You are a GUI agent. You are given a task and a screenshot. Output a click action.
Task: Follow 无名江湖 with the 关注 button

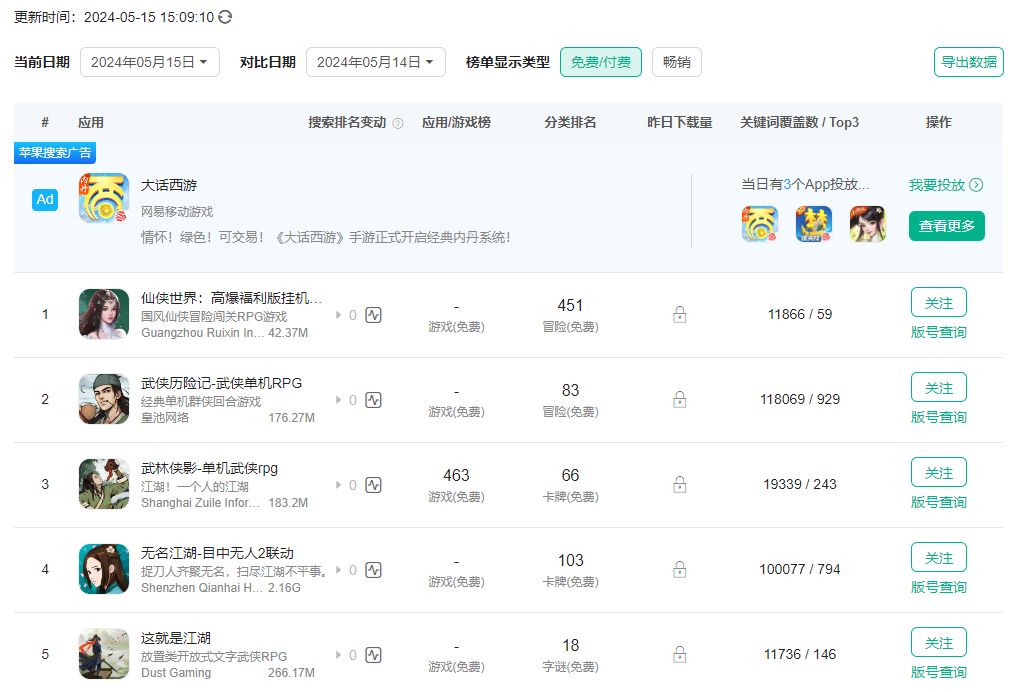coord(939,557)
